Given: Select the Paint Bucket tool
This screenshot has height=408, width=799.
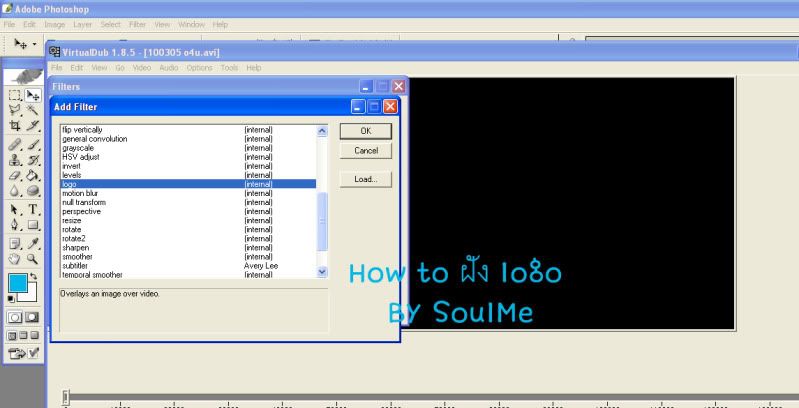Looking at the screenshot, I should tap(33, 175).
